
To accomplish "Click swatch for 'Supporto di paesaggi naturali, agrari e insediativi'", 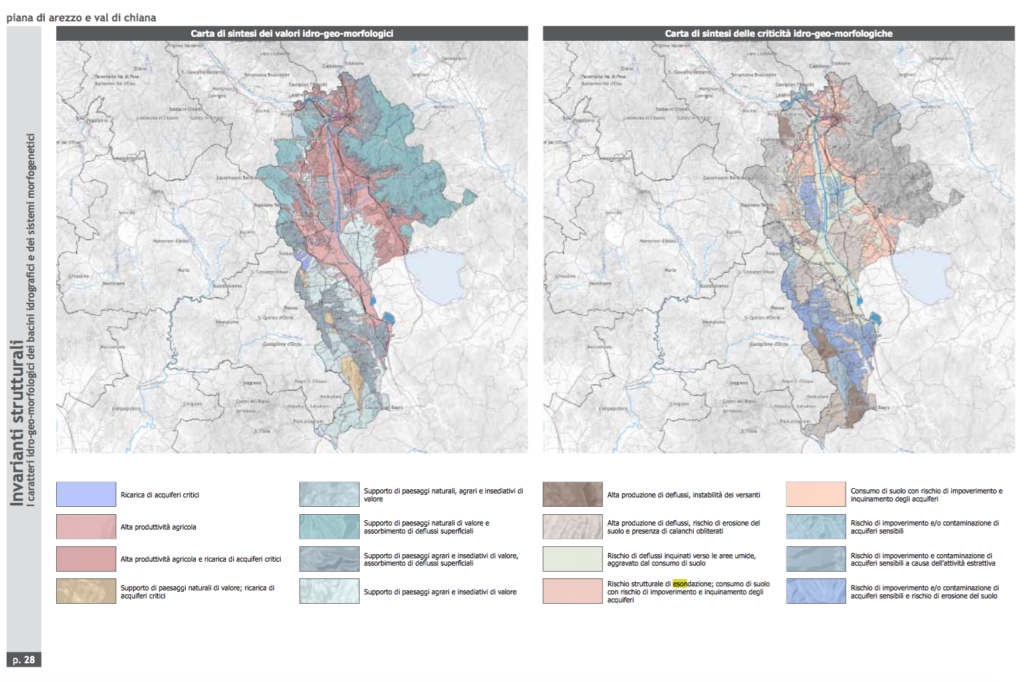I will 329,494.
